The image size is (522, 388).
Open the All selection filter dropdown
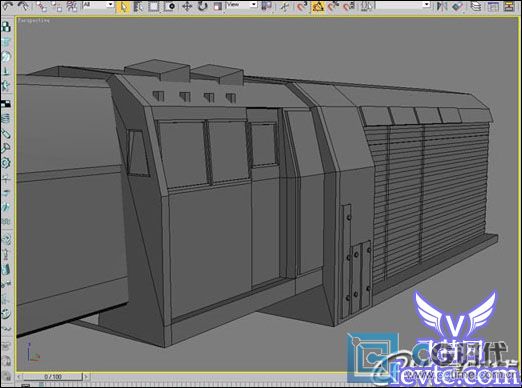[98, 5]
